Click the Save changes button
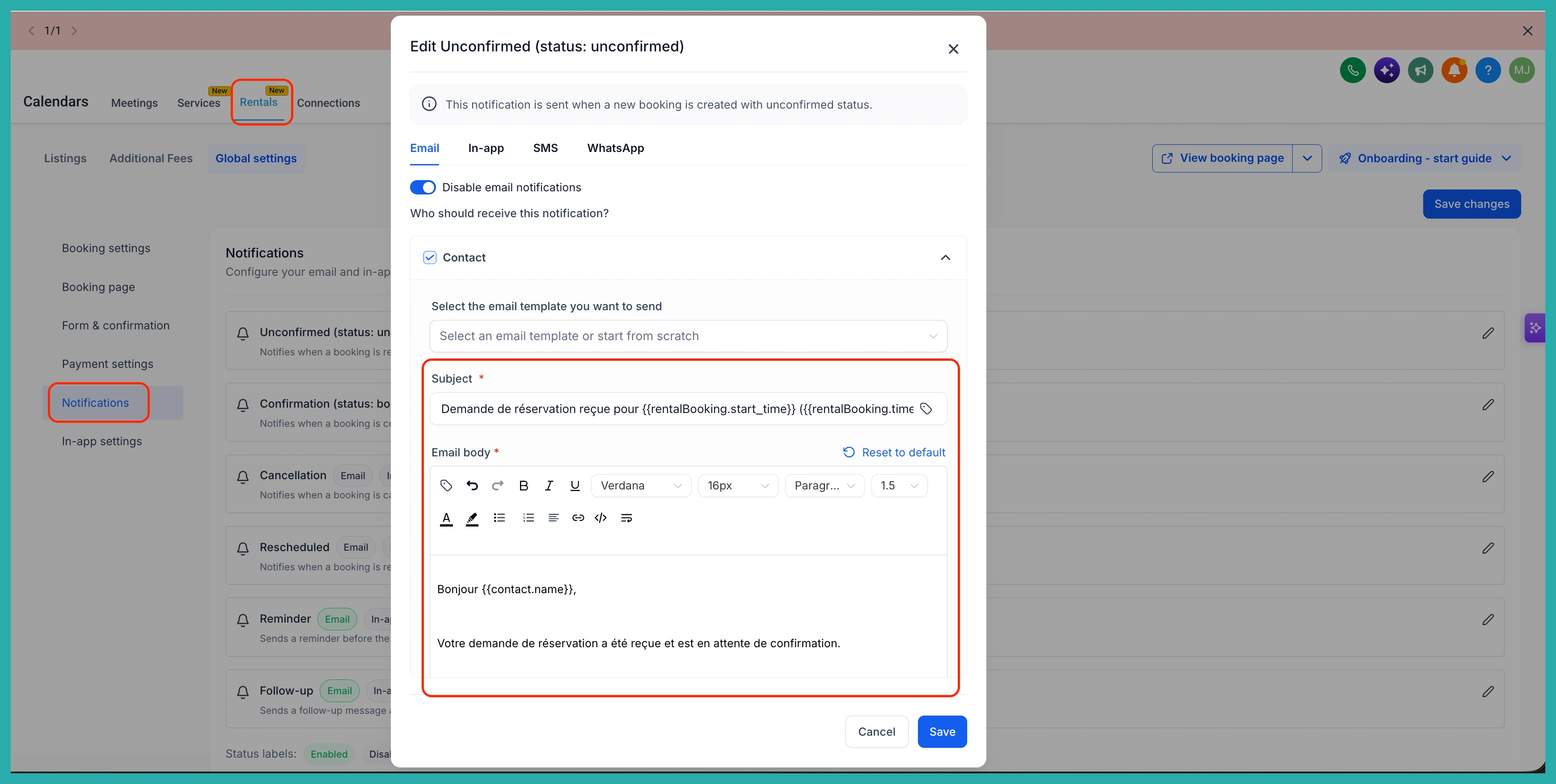Screen dimensions: 1556x784 click(1471, 204)
